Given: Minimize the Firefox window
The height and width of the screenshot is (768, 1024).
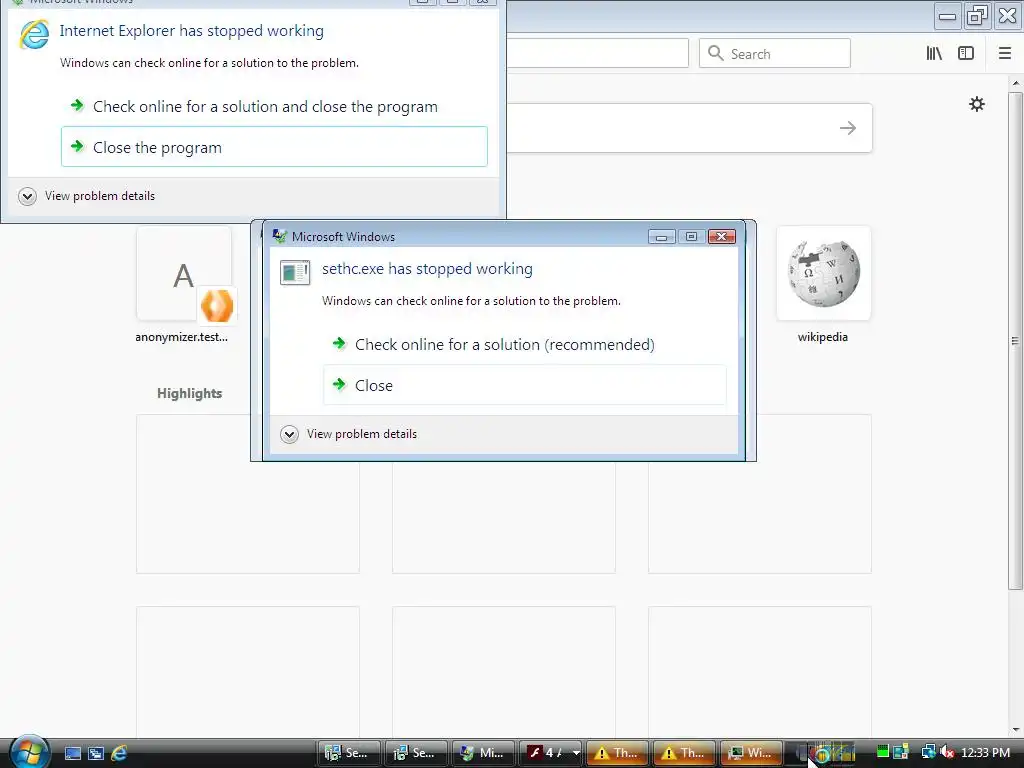Looking at the screenshot, I should 947,16.
